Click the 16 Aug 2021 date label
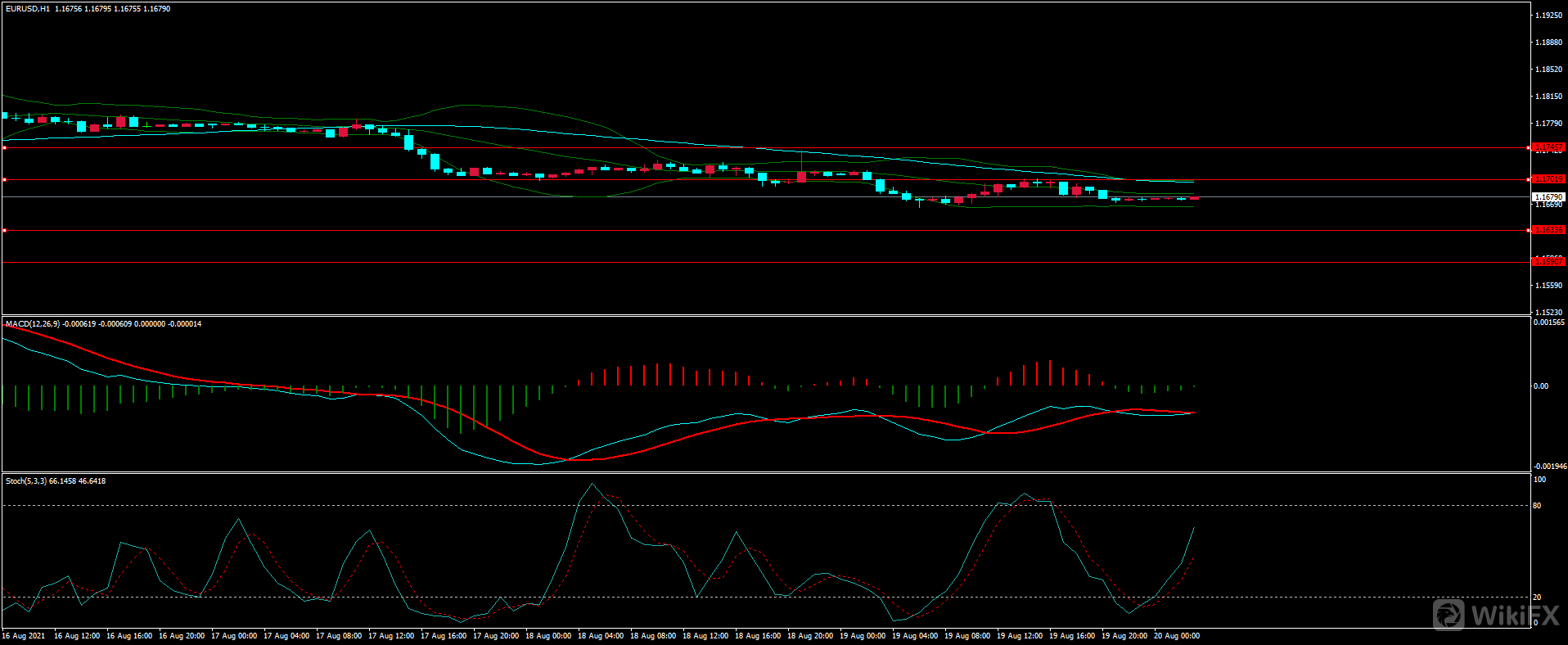1568x645 pixels. [24, 636]
